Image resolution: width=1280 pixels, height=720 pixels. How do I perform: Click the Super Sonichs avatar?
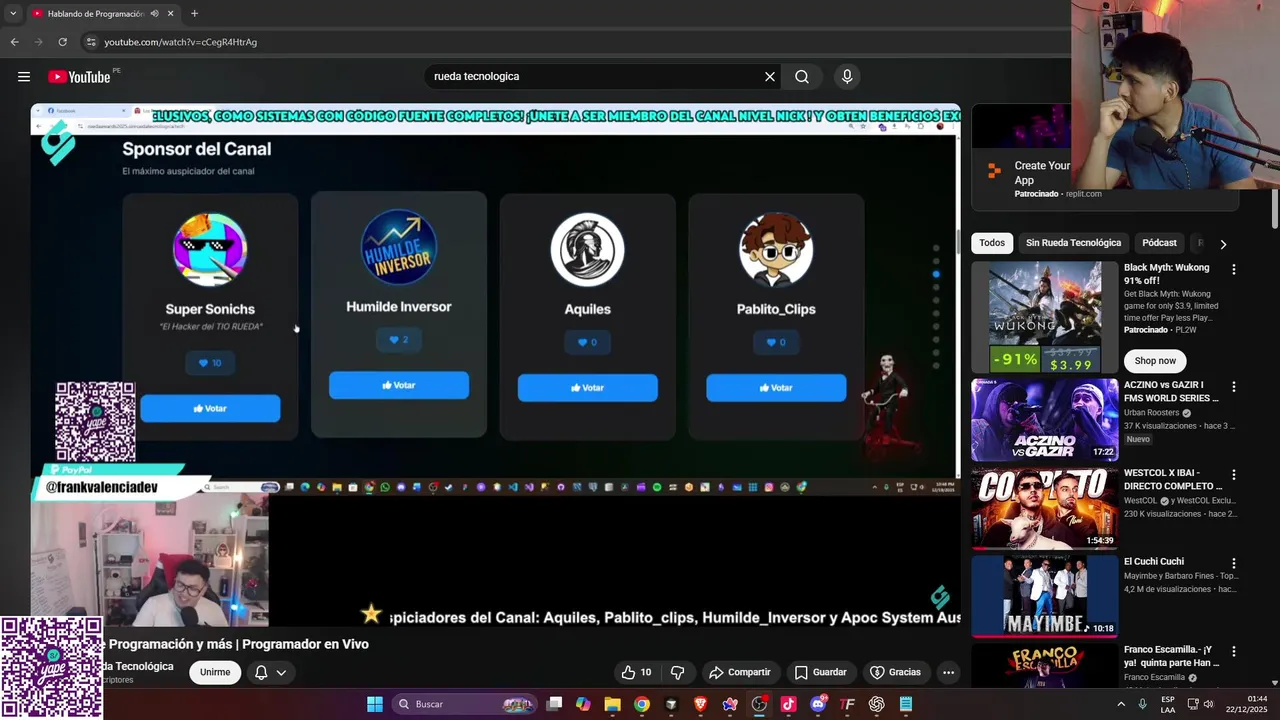210,250
